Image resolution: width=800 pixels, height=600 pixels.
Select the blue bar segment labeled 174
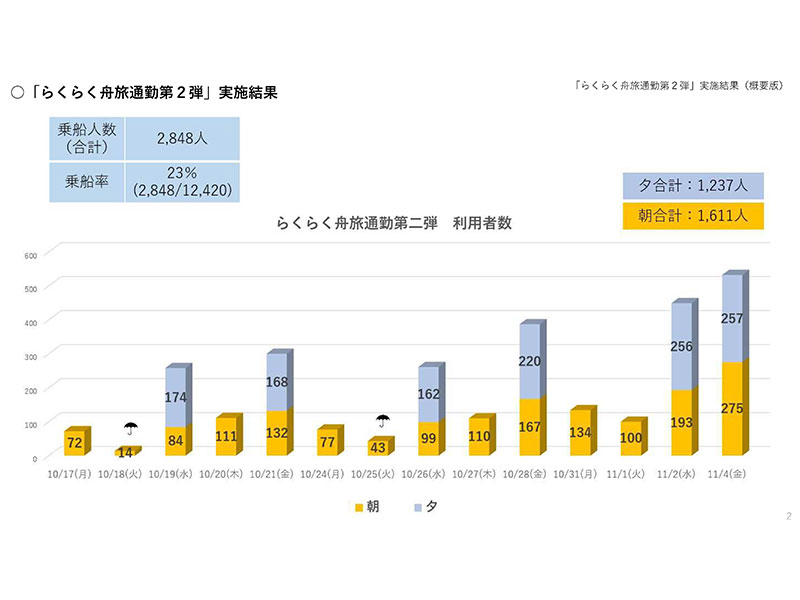click(175, 398)
